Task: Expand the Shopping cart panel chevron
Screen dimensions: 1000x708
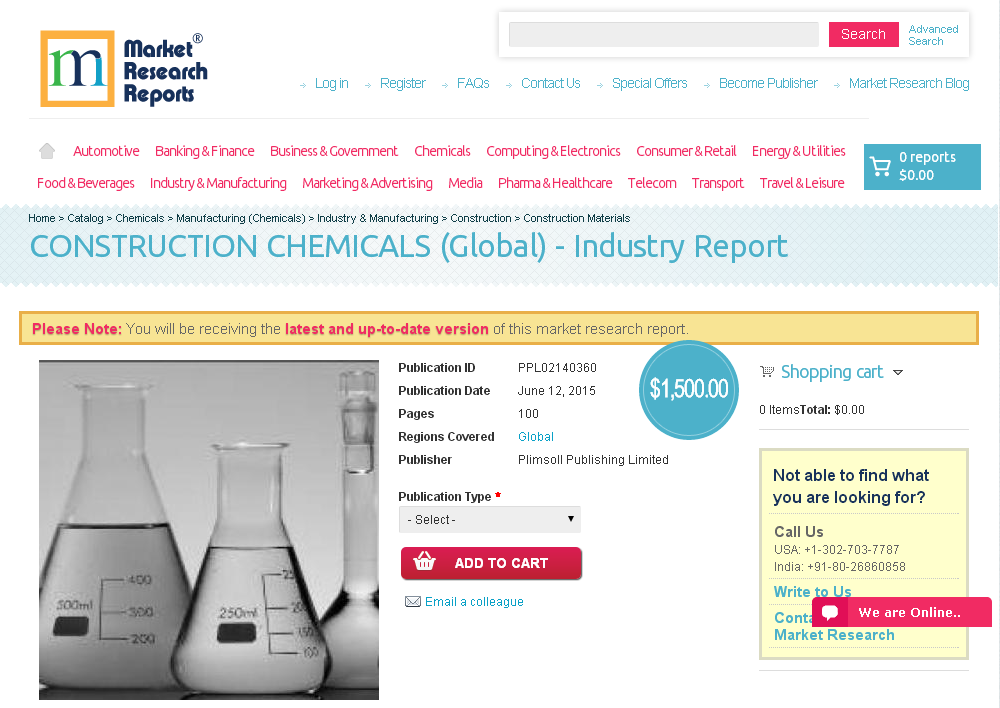Action: [x=898, y=372]
